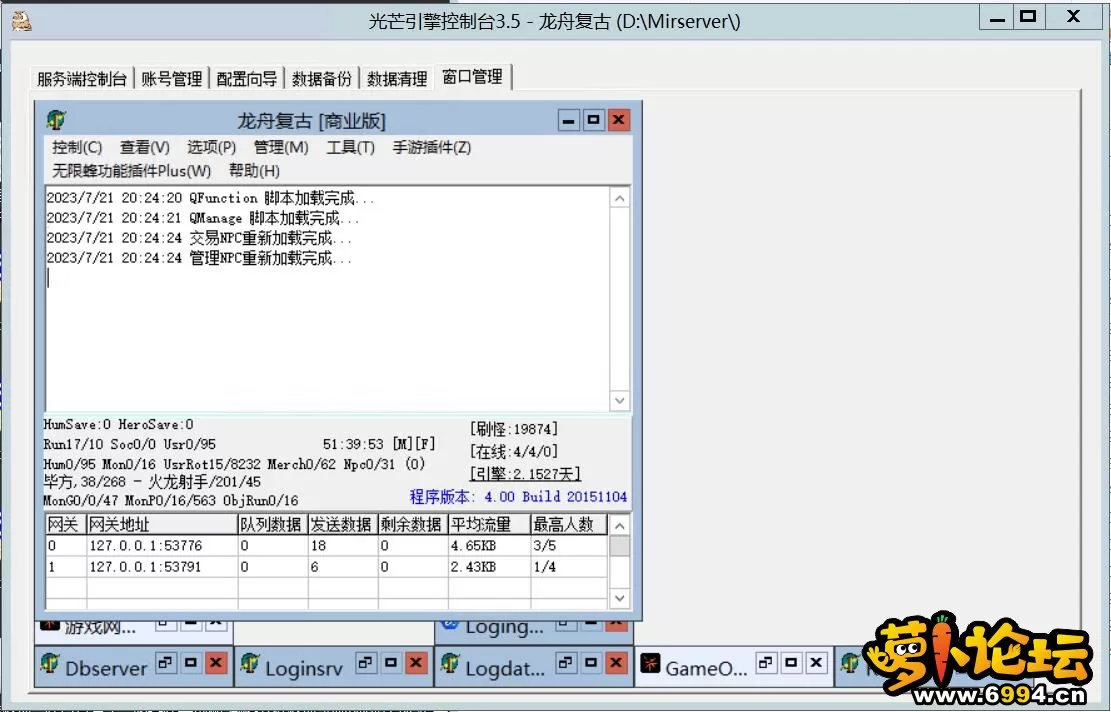
Task: Open the 控制(C) menu
Action: [x=77, y=147]
